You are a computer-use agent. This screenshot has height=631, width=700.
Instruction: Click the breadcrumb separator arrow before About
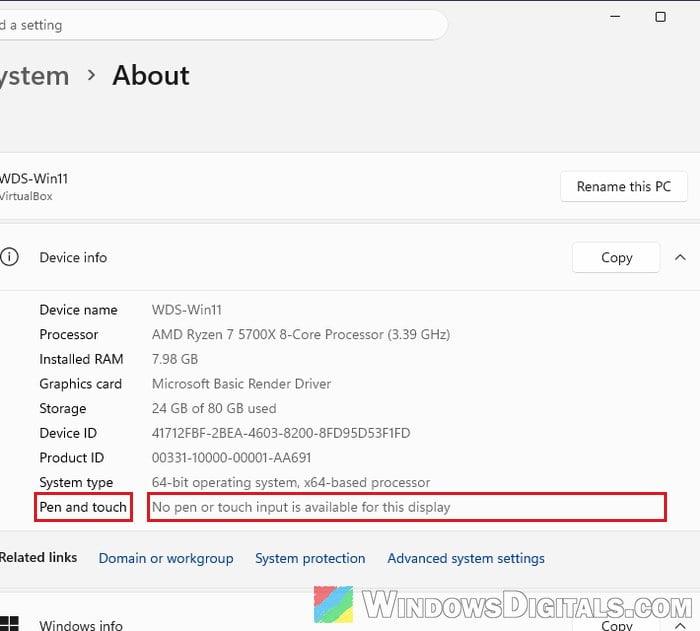click(x=92, y=75)
